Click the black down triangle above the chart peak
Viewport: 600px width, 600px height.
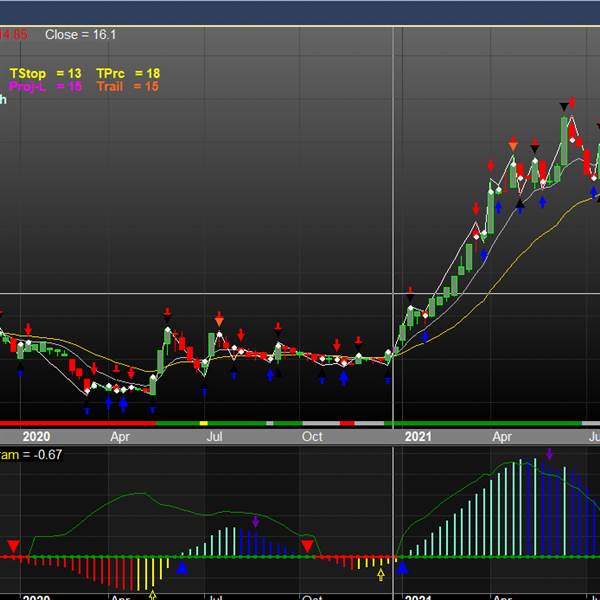[x=564, y=107]
